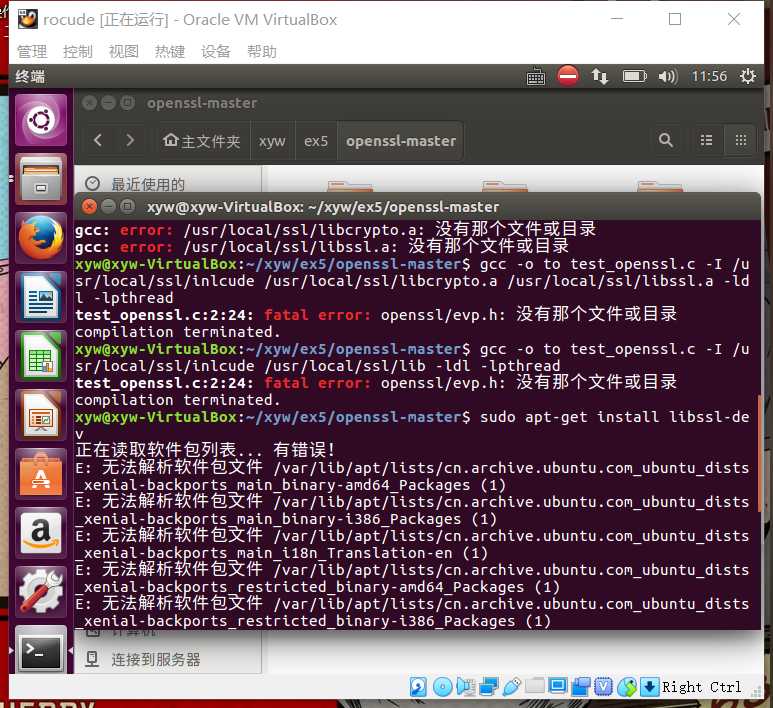Click the red no-entry indicator in top panel
The height and width of the screenshot is (708, 773).
(x=567, y=76)
